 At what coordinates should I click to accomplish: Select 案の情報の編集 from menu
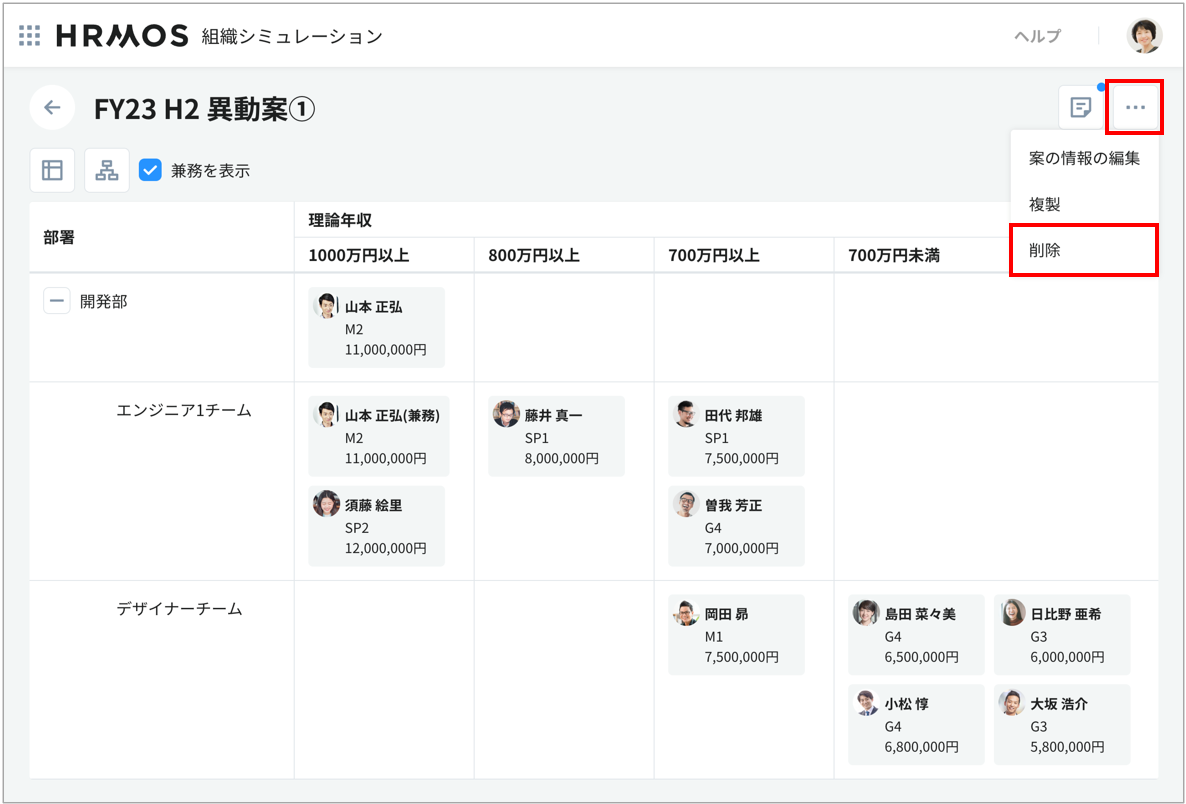click(x=1084, y=158)
